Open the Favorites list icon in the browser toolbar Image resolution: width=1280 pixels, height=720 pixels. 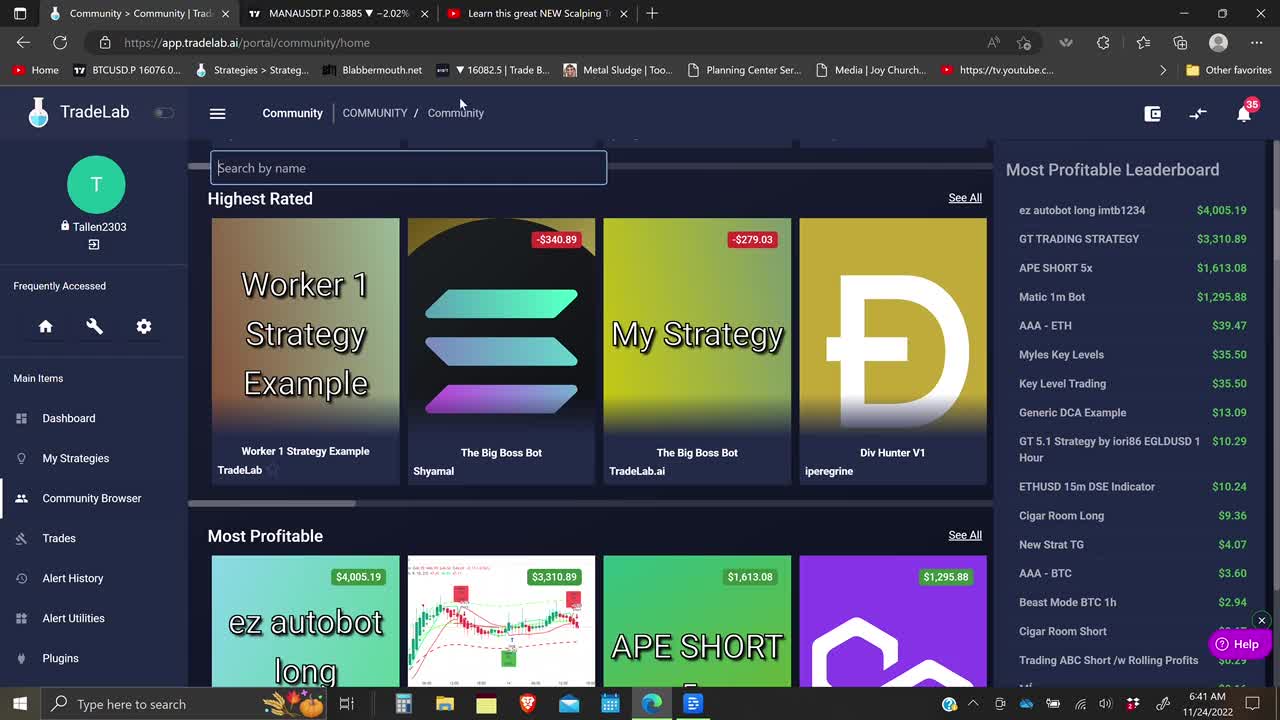(x=1143, y=43)
